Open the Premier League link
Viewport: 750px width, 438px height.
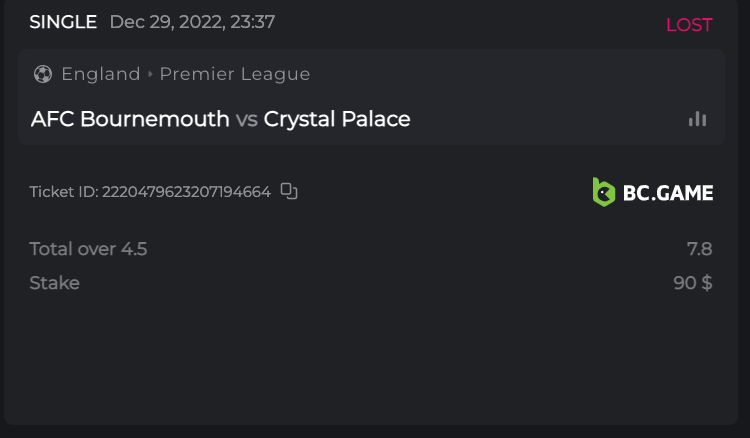[235, 74]
